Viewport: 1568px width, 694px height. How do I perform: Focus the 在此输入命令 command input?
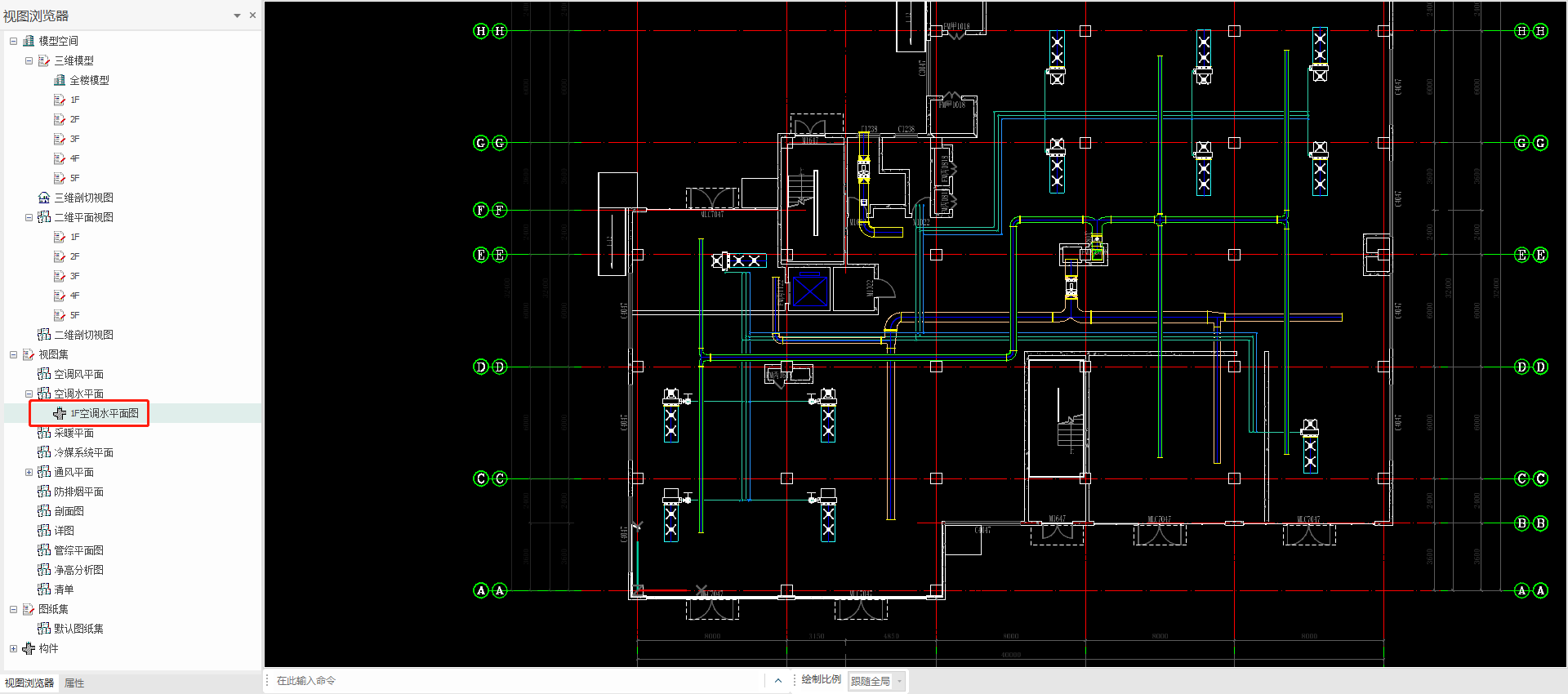pos(519,680)
